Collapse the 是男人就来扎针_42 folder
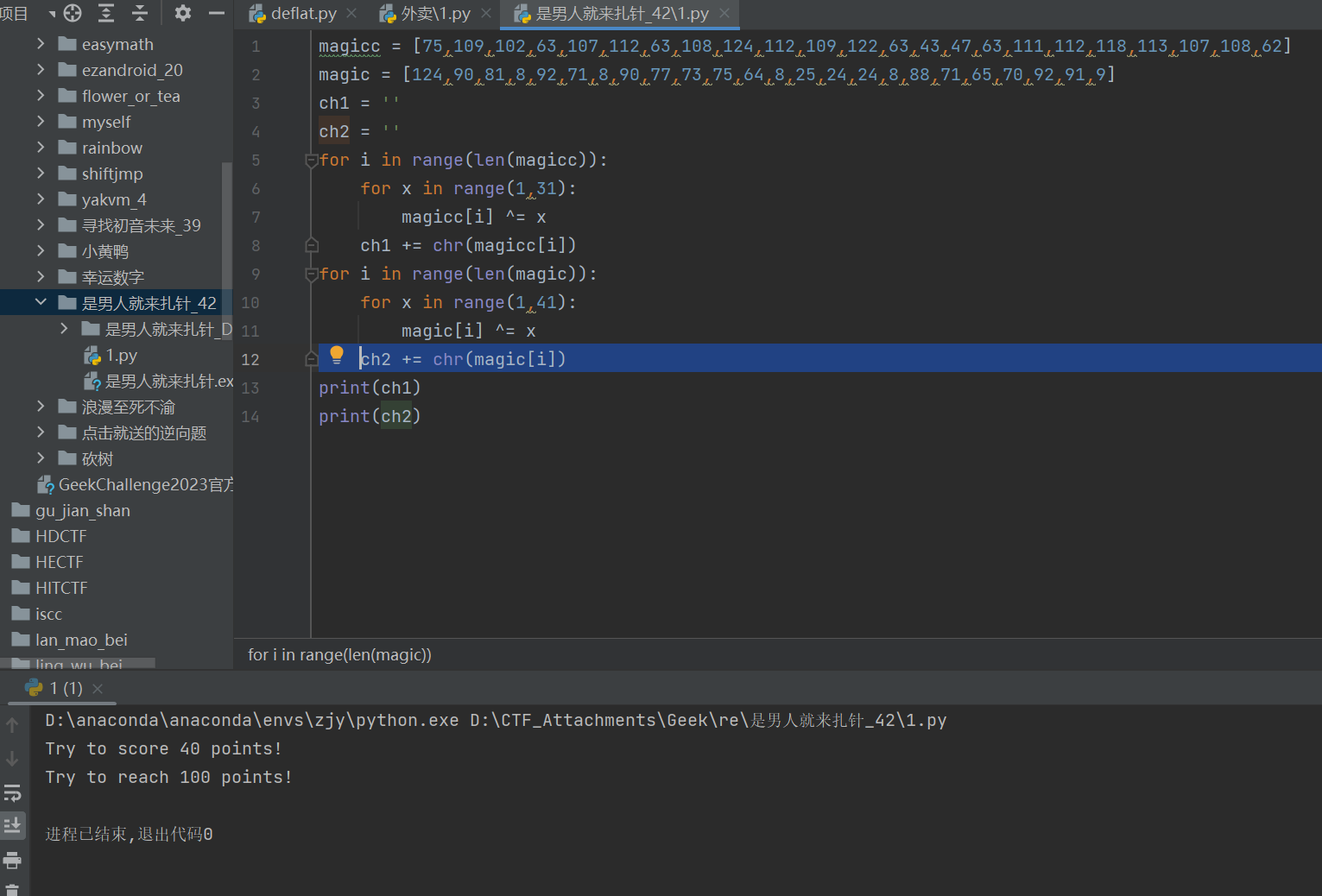This screenshot has height=896, width=1322. tap(41, 303)
